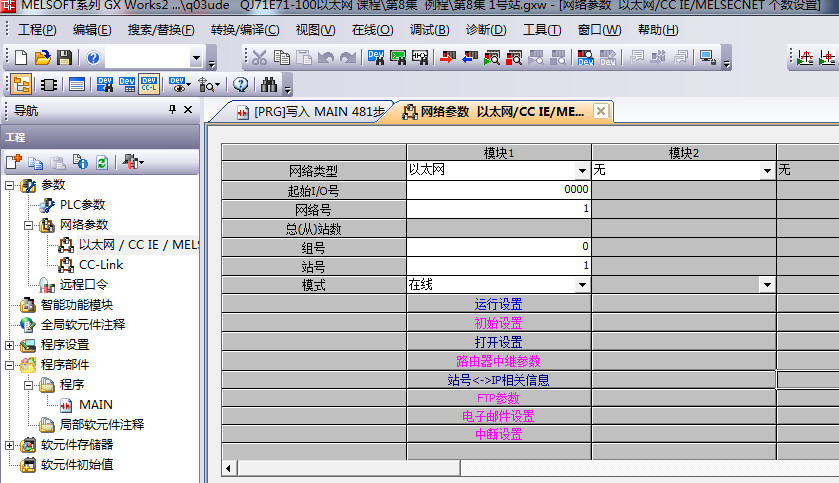Close the 网络参数 tab
This screenshot has height=483, width=839.
click(601, 111)
